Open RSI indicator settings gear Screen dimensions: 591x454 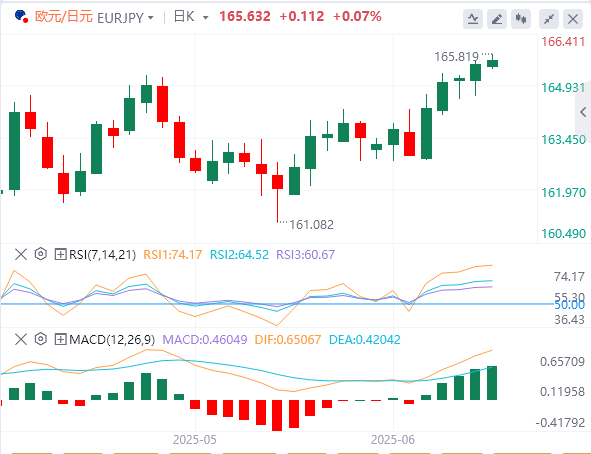[40, 254]
